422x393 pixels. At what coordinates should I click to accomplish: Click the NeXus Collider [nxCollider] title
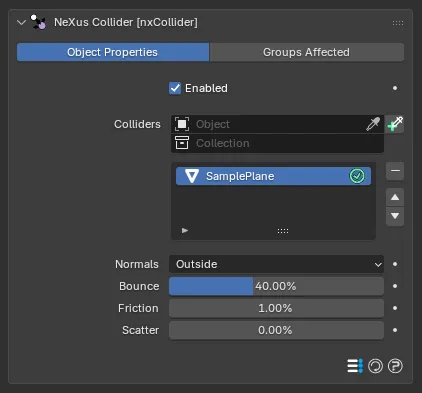click(x=126, y=22)
